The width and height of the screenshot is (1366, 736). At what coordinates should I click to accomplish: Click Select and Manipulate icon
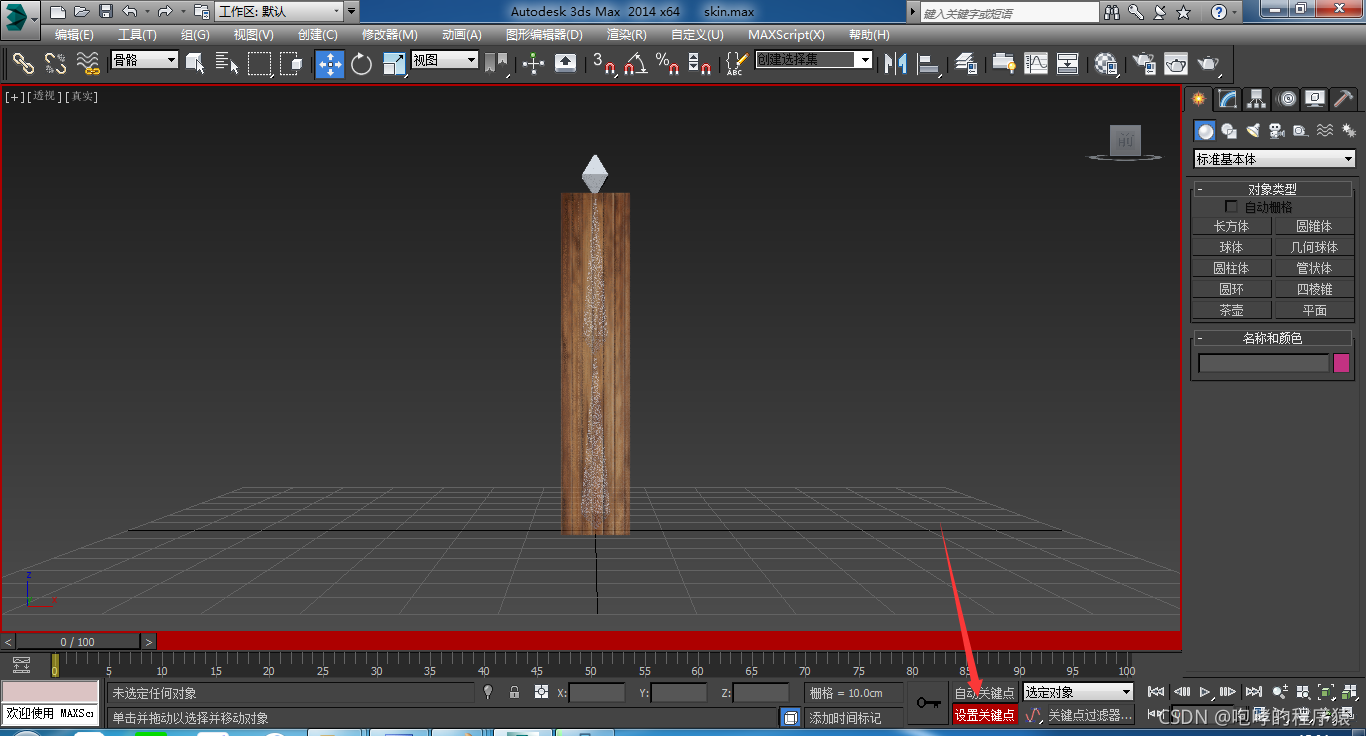click(534, 64)
